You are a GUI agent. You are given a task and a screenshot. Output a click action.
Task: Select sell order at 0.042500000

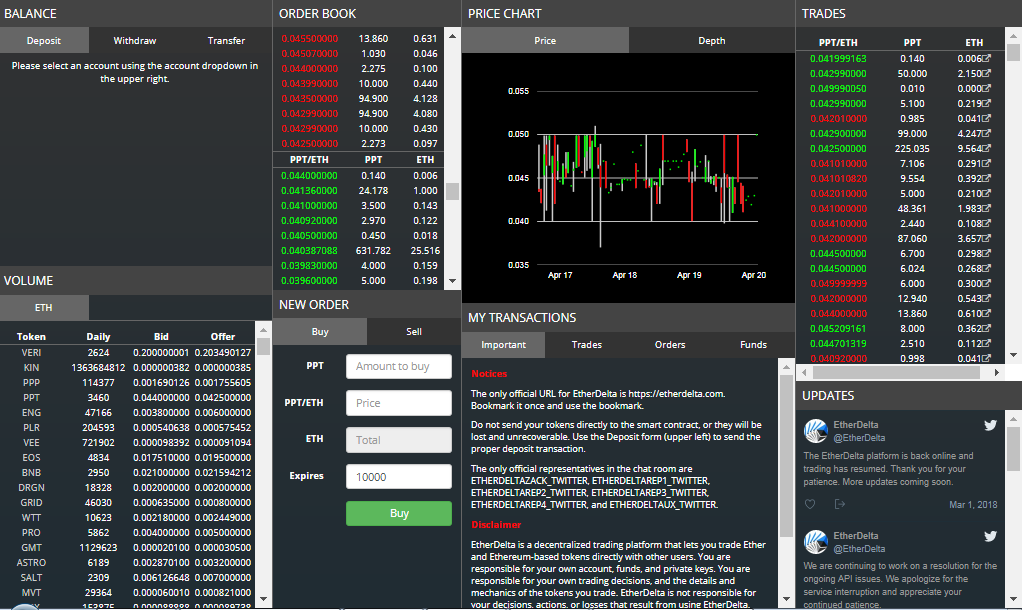click(x=359, y=143)
